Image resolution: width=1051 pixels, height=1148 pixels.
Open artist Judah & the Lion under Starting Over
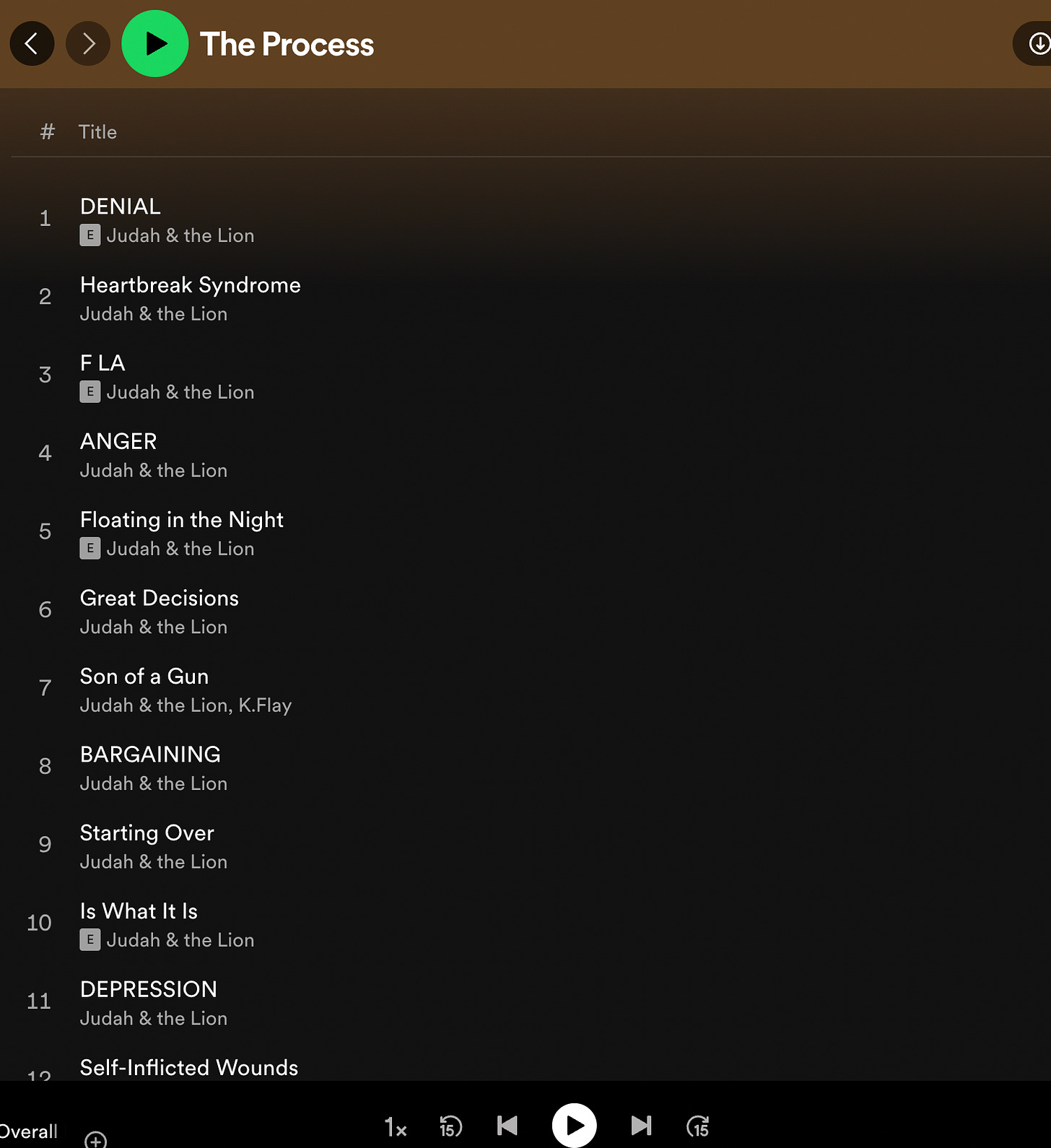coord(154,862)
